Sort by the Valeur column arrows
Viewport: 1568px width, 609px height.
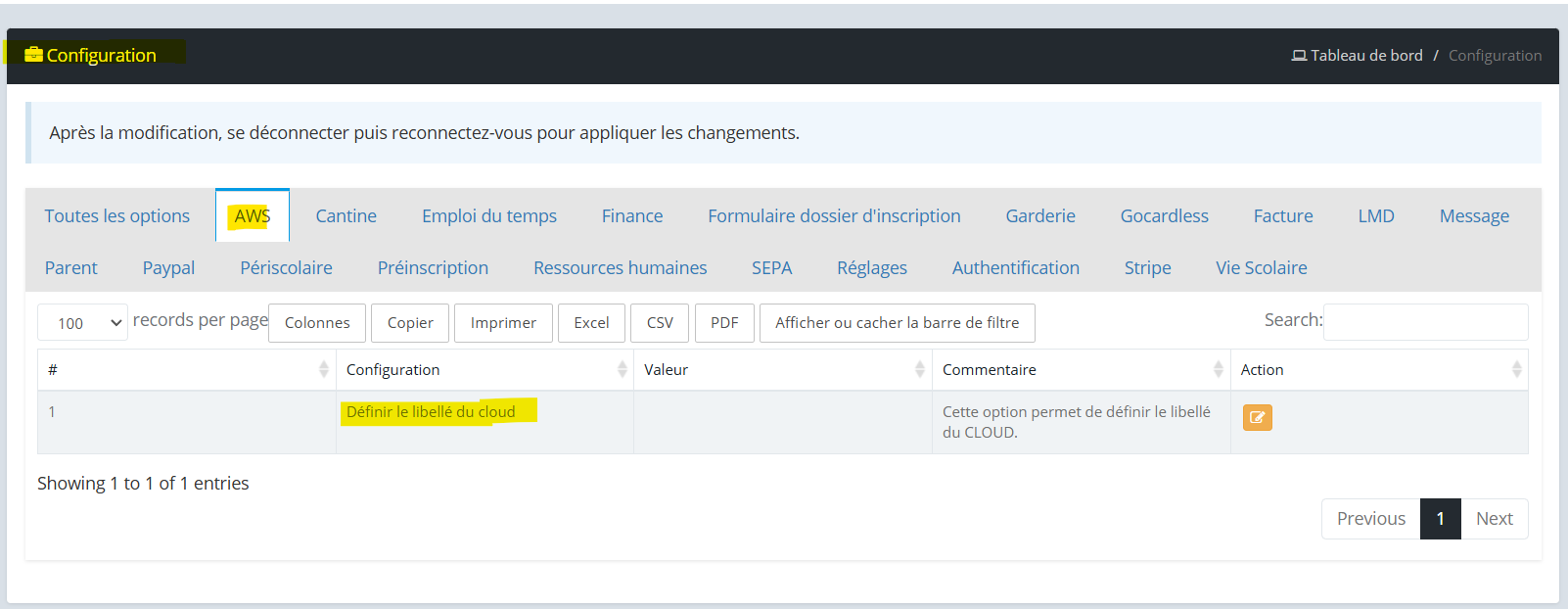[x=920, y=369]
